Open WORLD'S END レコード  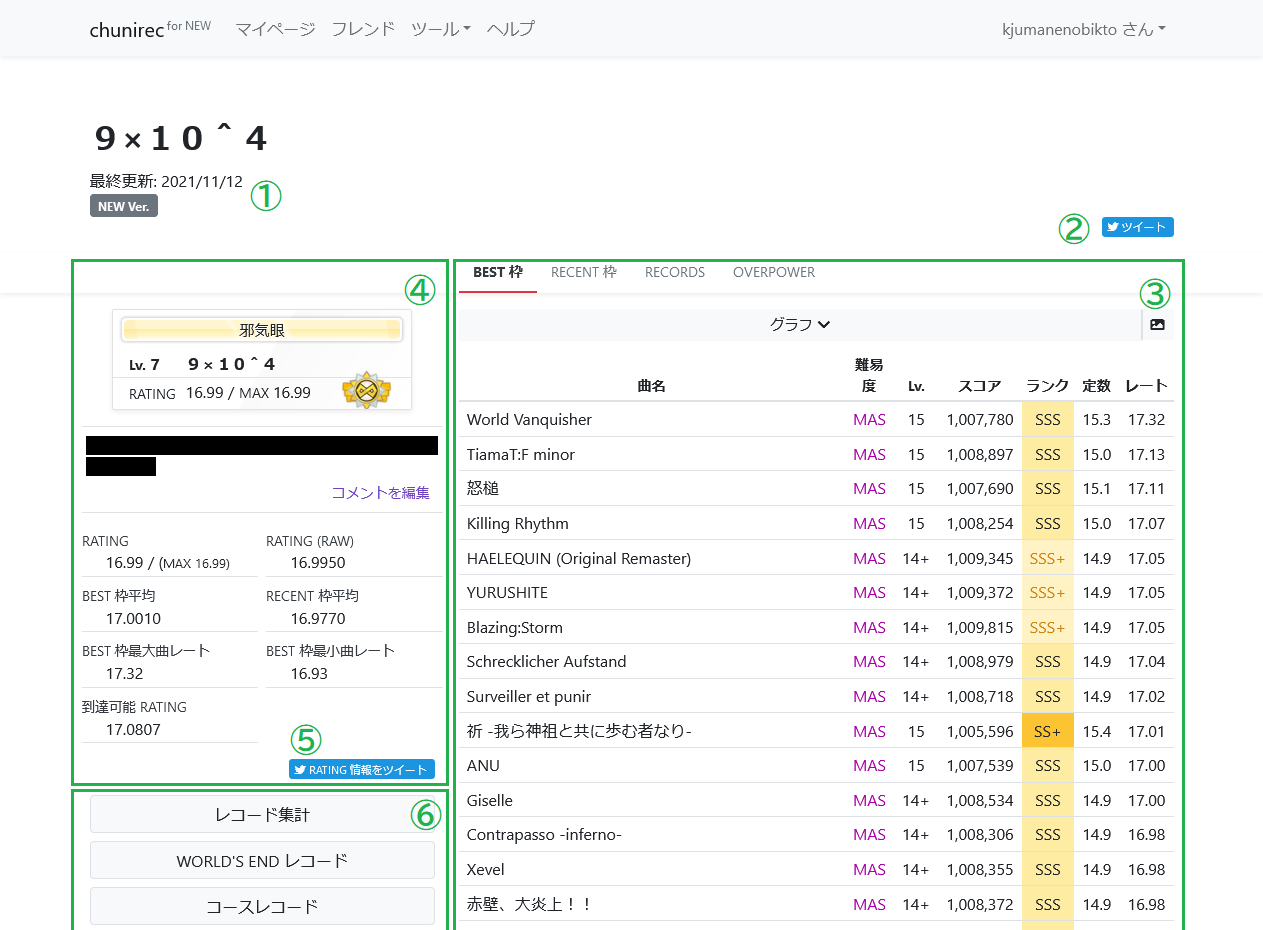point(262,860)
